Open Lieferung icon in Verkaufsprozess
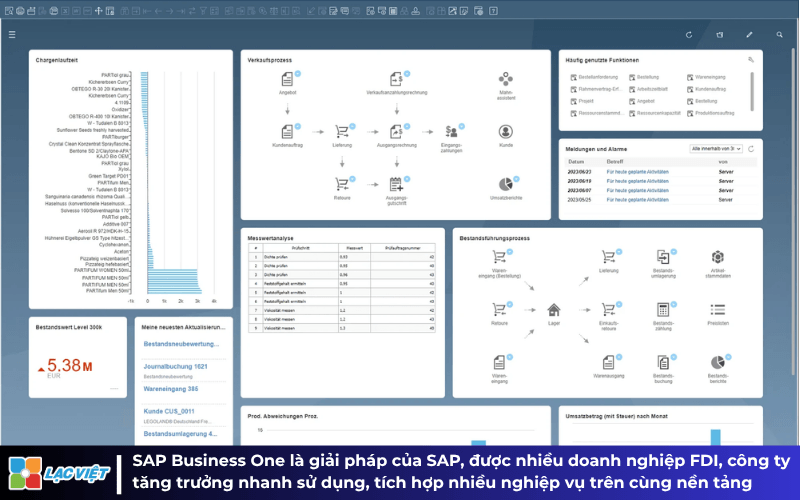Image resolution: width=800 pixels, height=500 pixels. [x=342, y=132]
